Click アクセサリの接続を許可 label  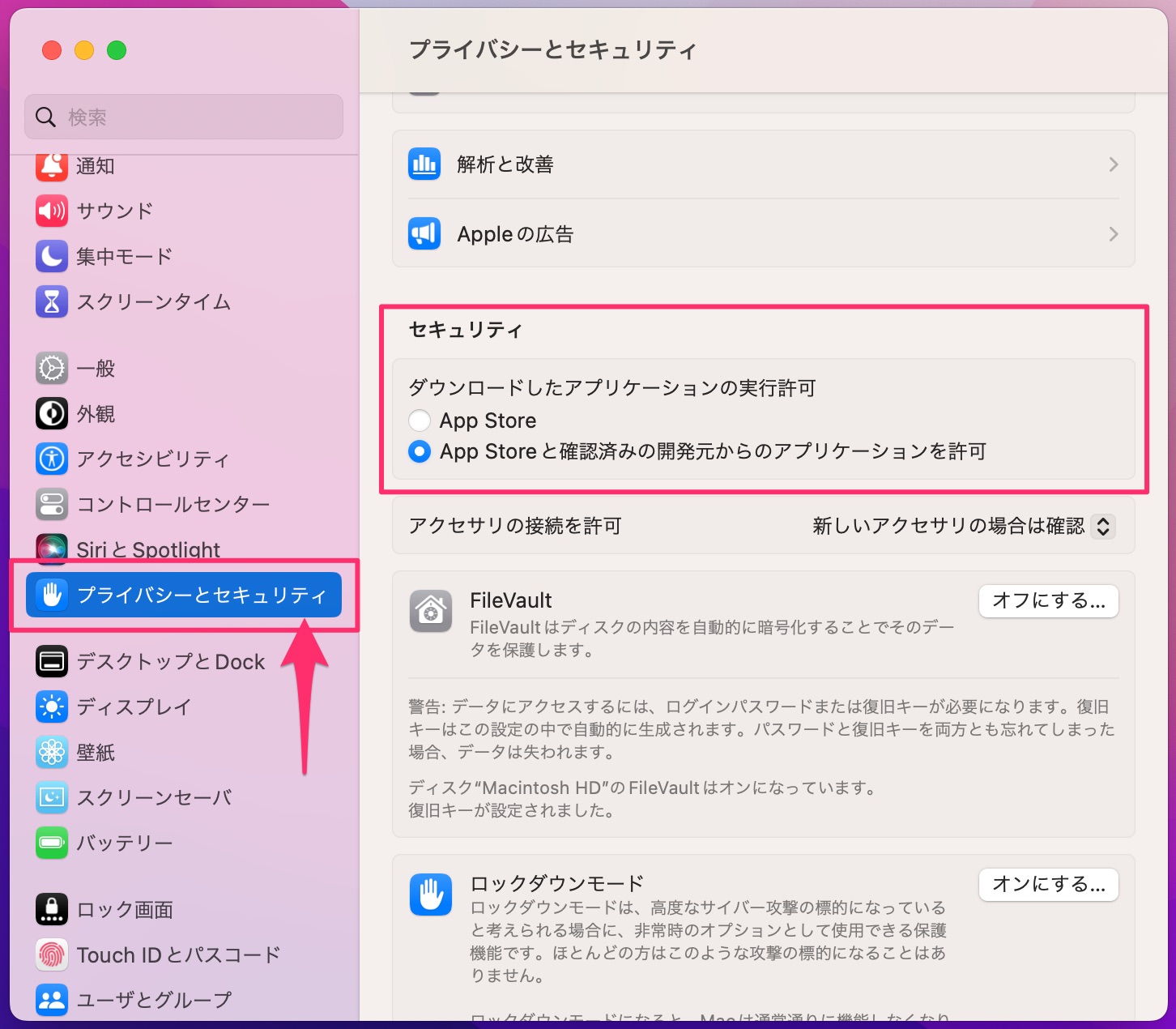515,526
